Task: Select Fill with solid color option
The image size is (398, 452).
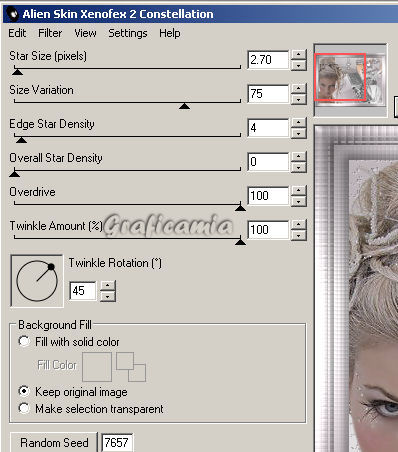Action: click(x=24, y=341)
